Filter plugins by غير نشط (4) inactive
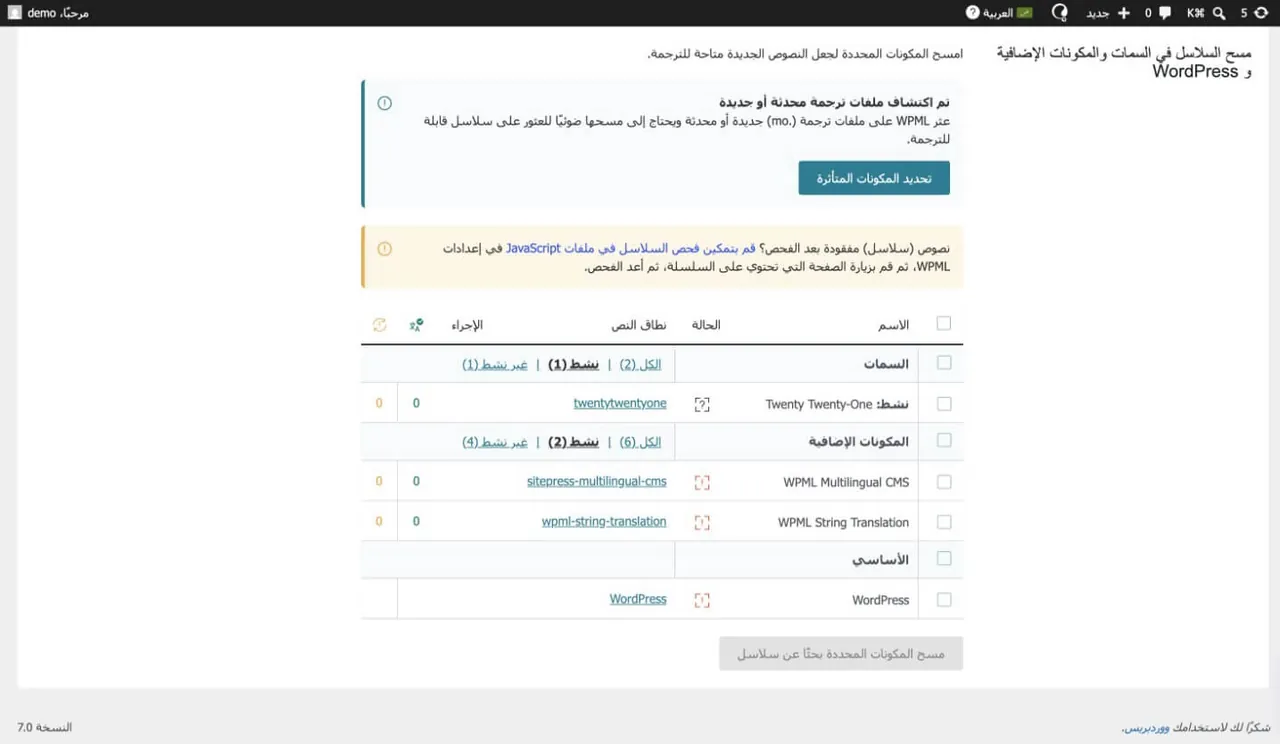 pos(494,442)
